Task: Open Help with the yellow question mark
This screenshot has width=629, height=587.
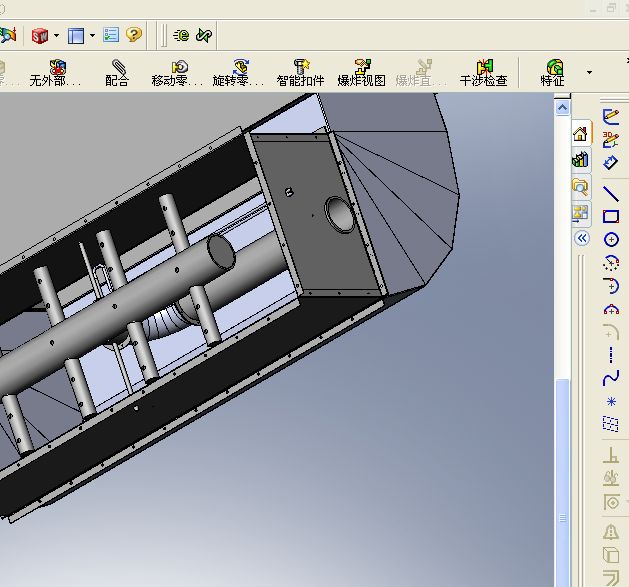Action: (134, 35)
